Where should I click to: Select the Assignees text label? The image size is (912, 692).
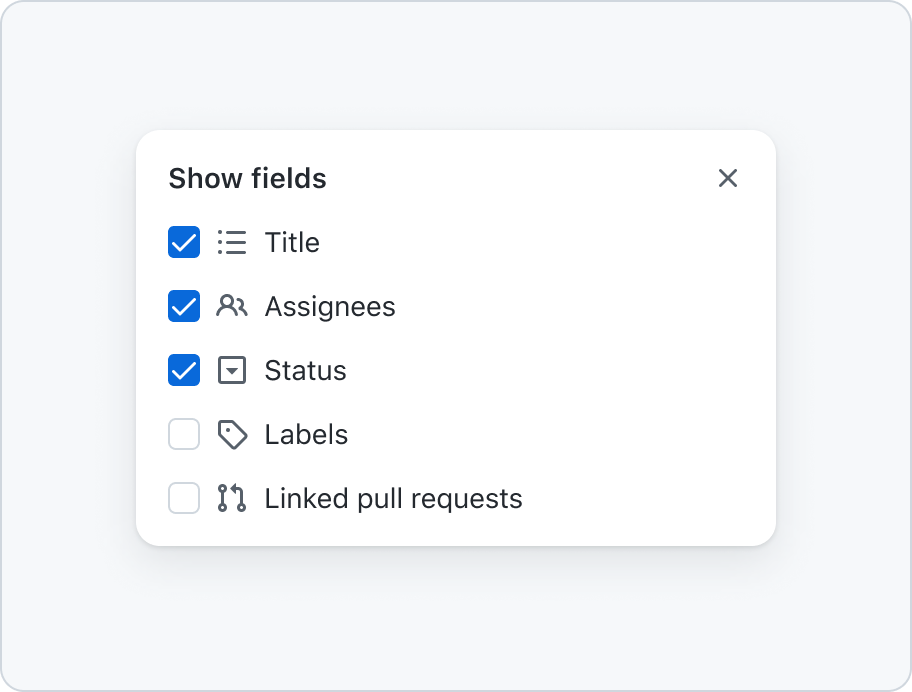[x=330, y=307]
